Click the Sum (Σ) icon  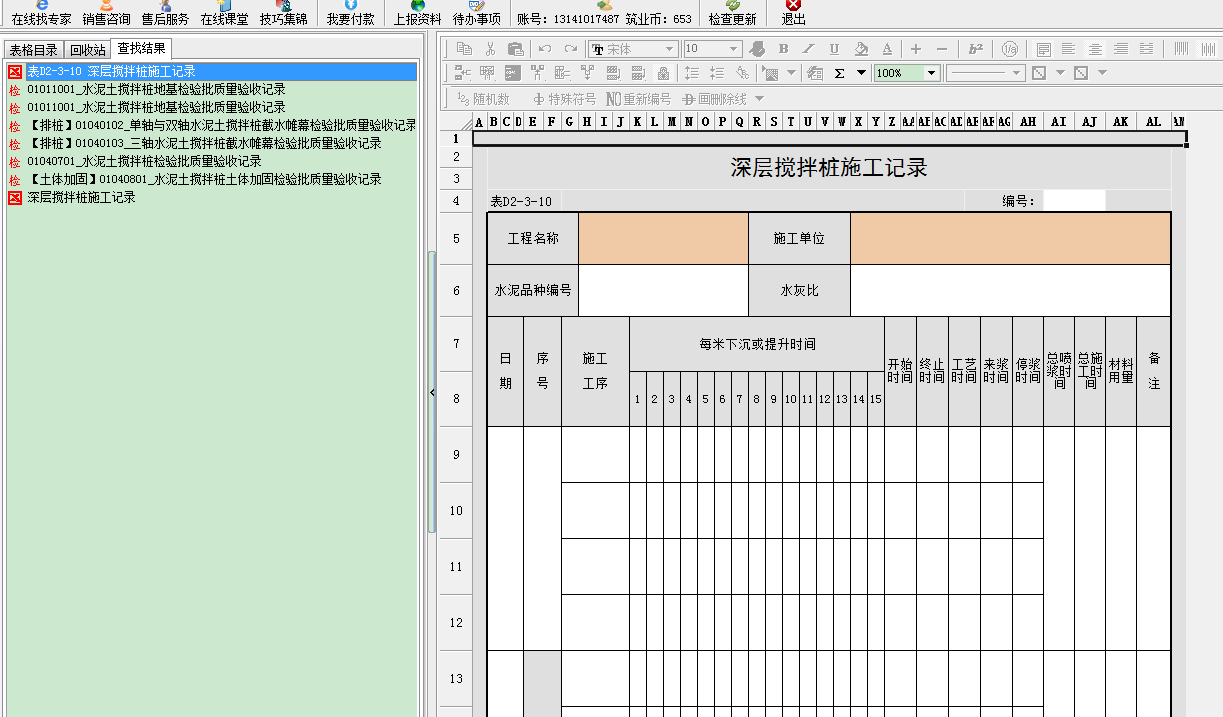click(839, 73)
